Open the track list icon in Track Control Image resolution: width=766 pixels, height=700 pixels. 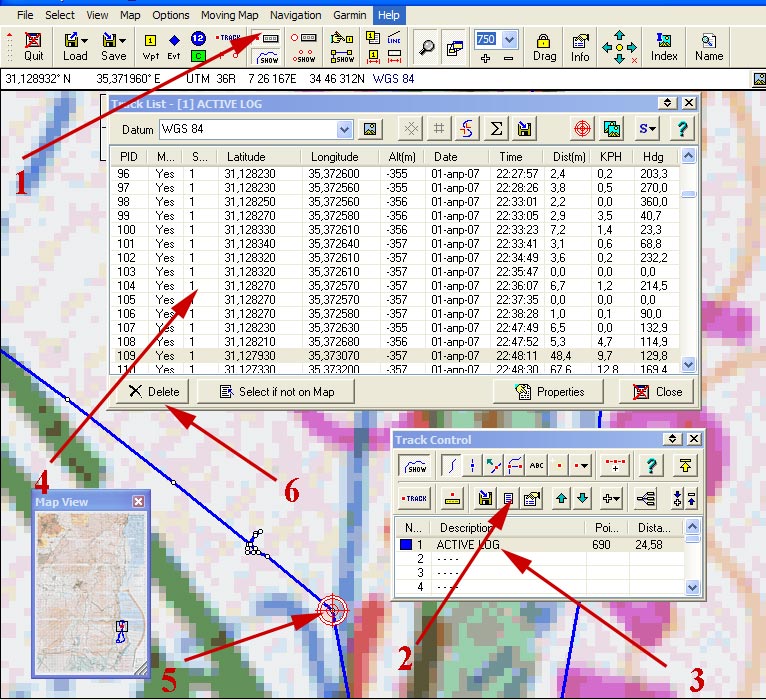pyautogui.click(x=508, y=498)
